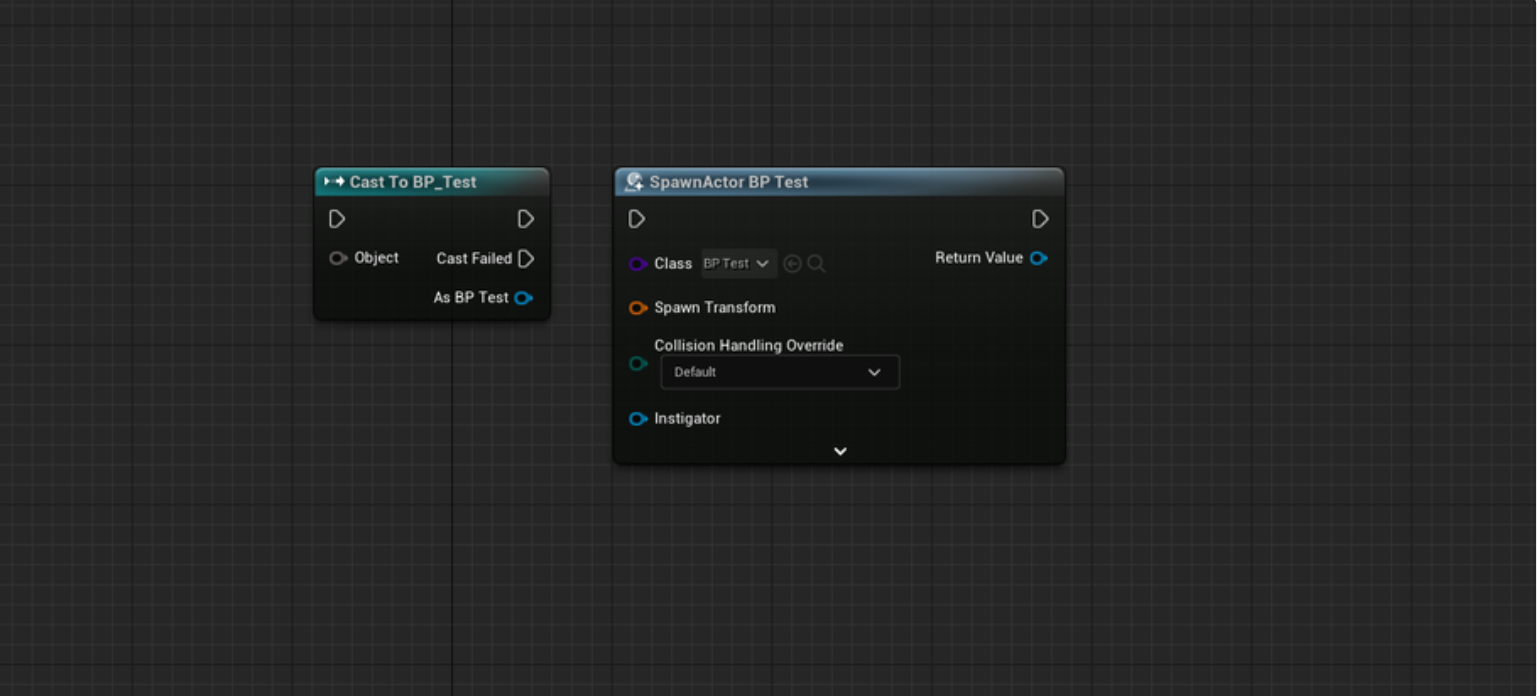Click the Collision Handling Override pin

pos(637,364)
